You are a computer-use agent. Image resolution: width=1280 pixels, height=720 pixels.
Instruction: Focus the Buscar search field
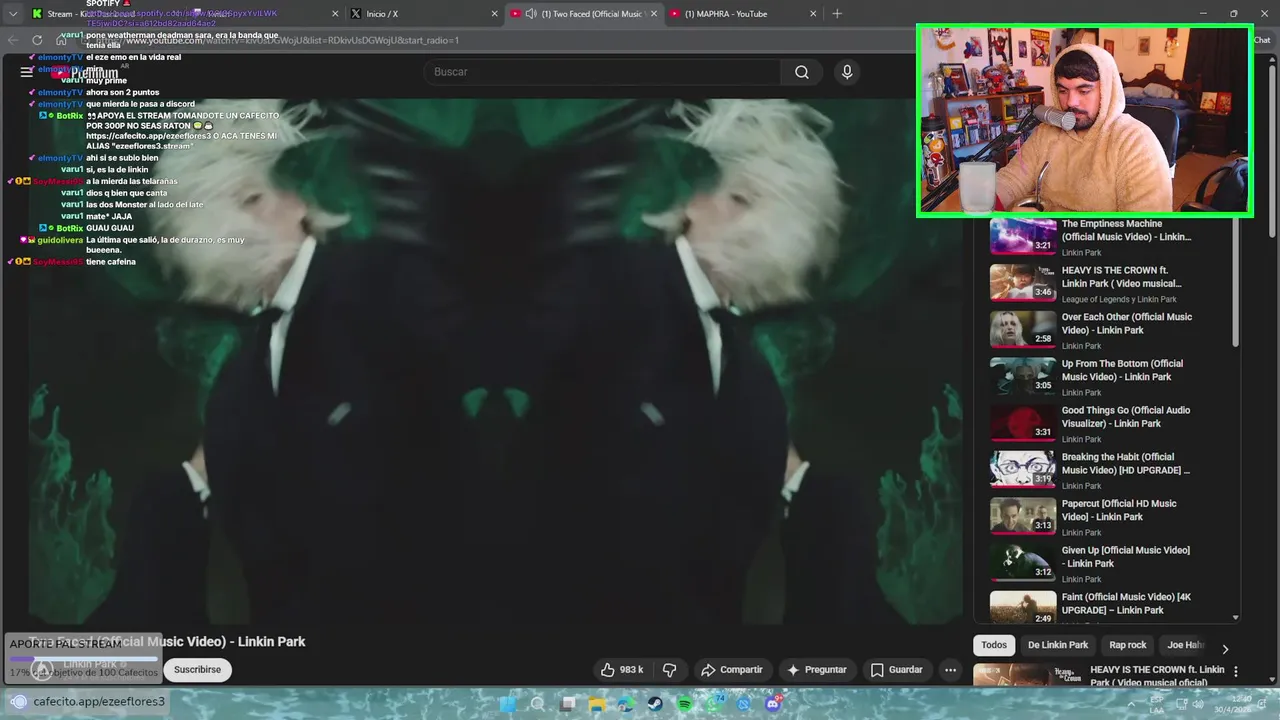click(600, 72)
